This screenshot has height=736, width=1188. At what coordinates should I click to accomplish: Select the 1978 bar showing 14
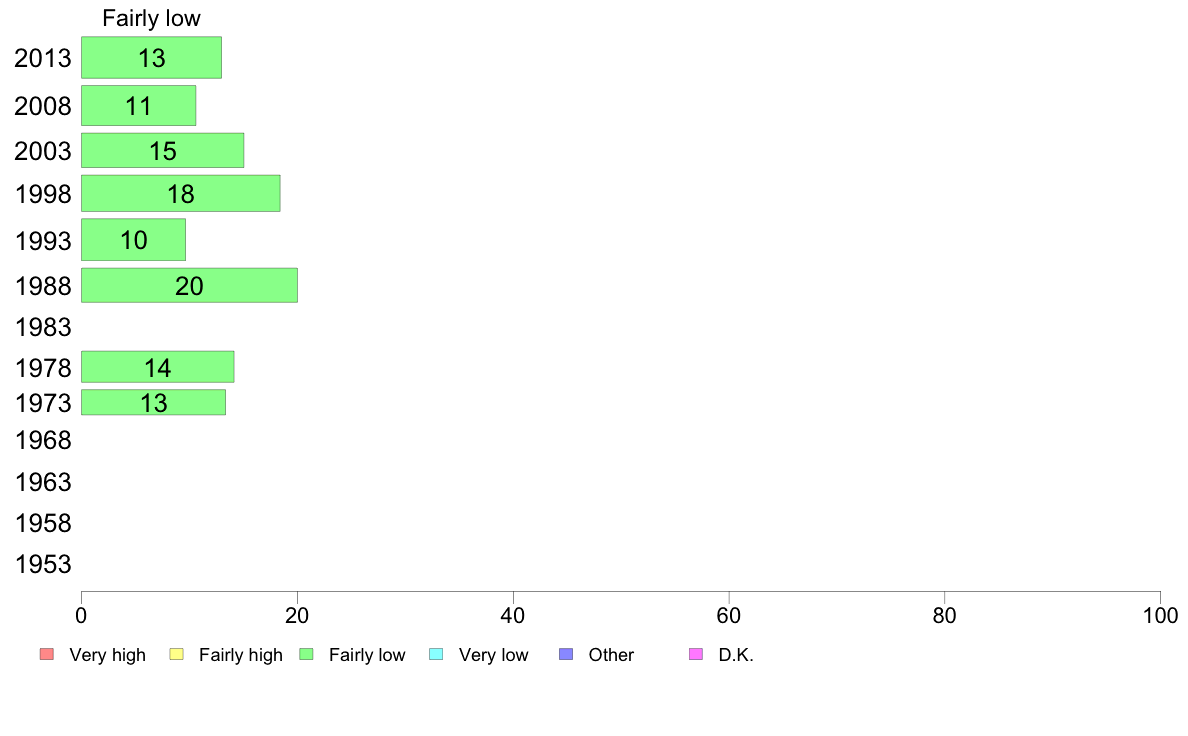point(158,367)
